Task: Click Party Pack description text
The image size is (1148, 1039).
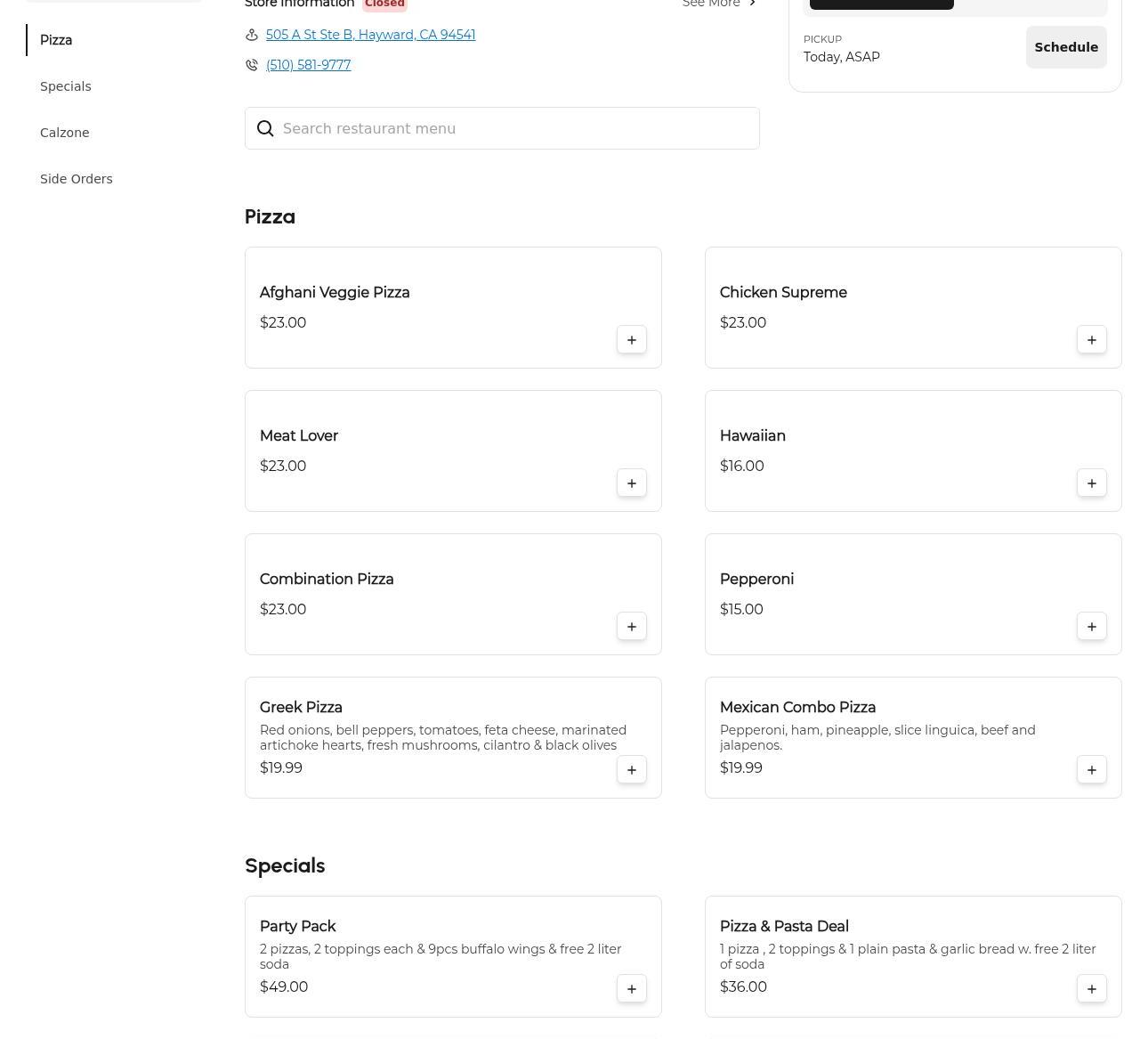Action: pos(441,957)
